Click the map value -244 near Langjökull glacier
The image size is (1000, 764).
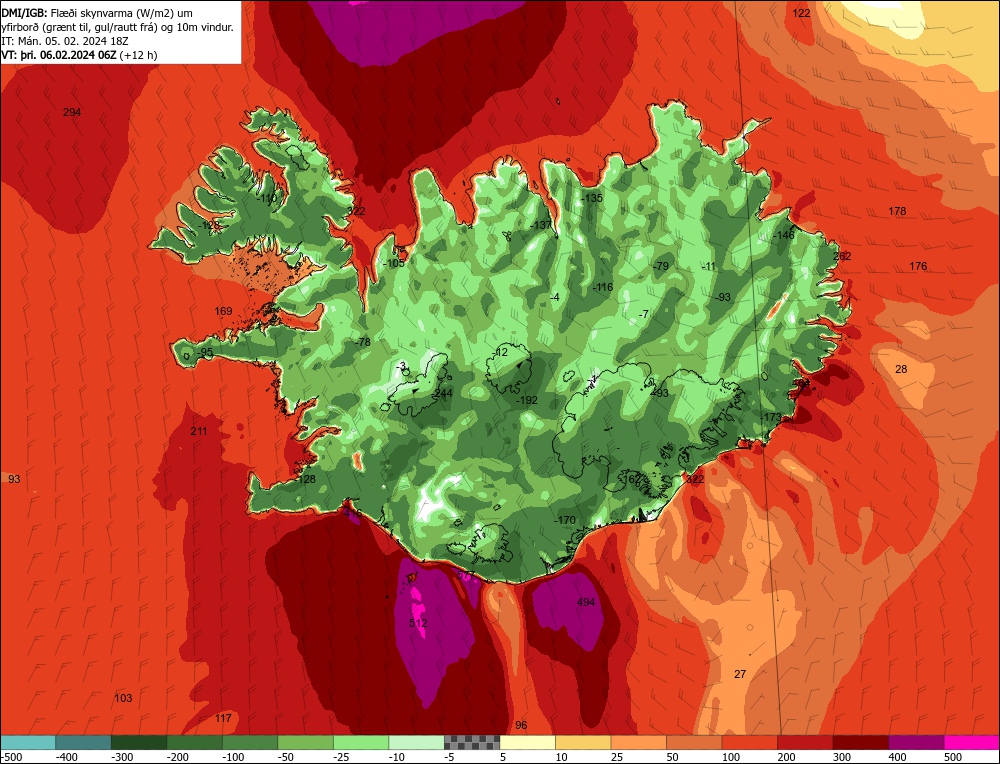point(441,393)
